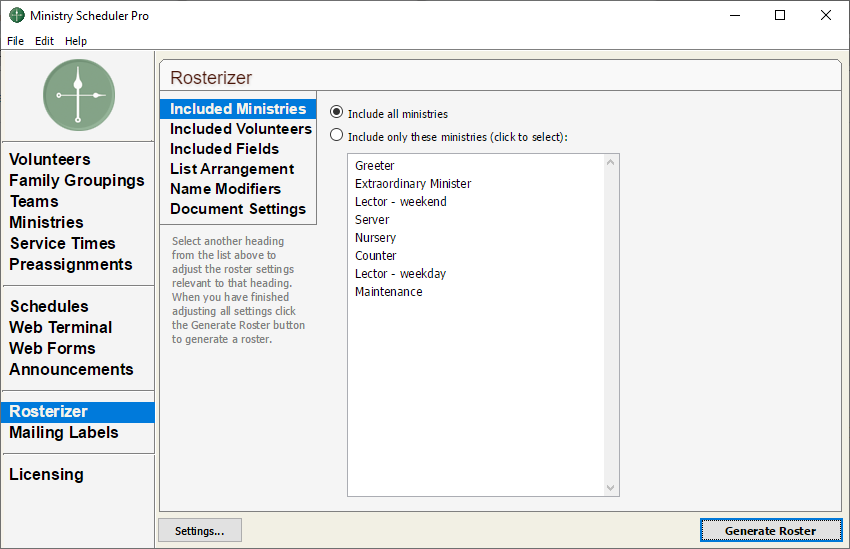Open the Settings... button
The image size is (850, 549).
point(199,531)
